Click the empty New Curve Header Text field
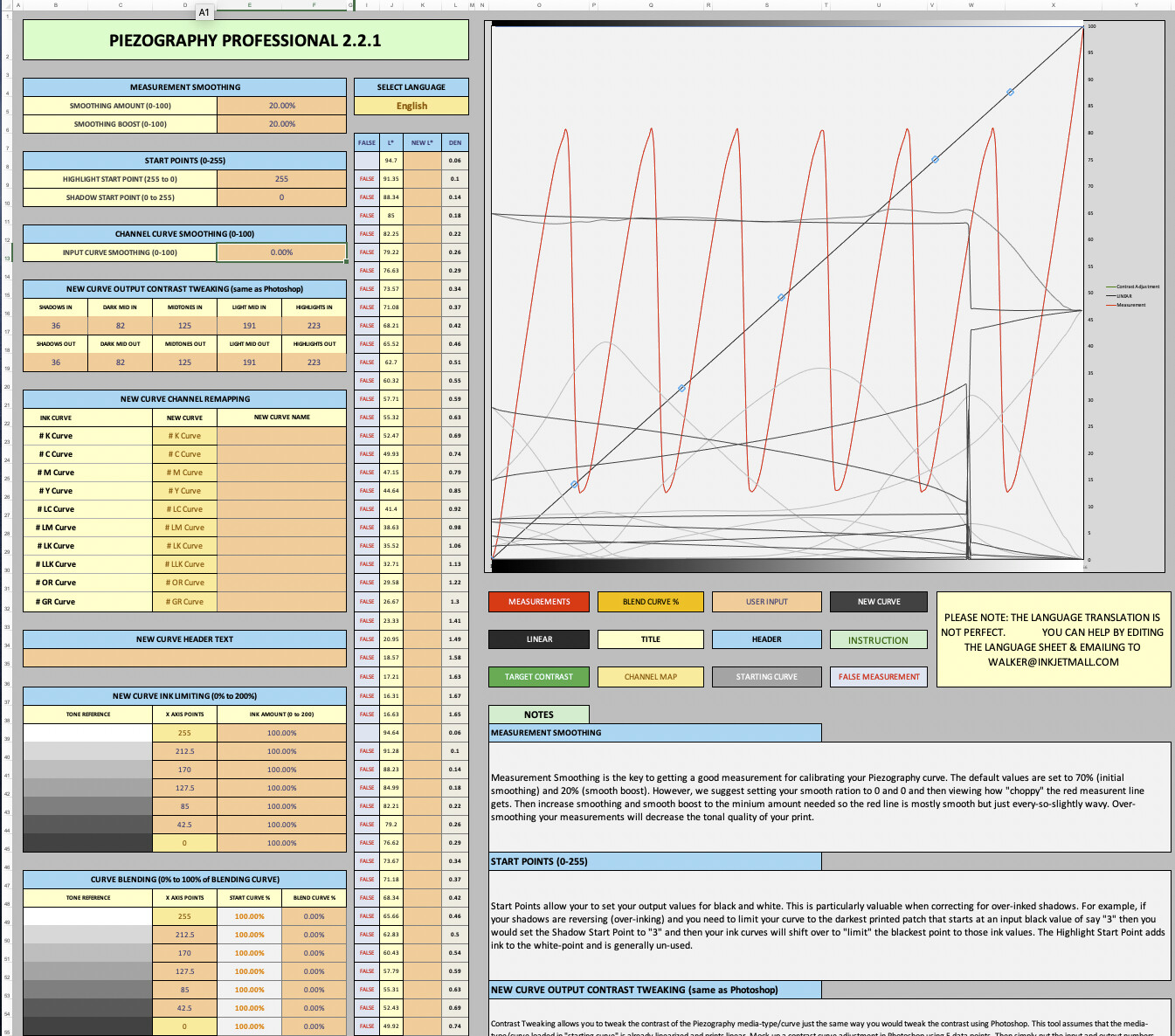 pos(184,658)
